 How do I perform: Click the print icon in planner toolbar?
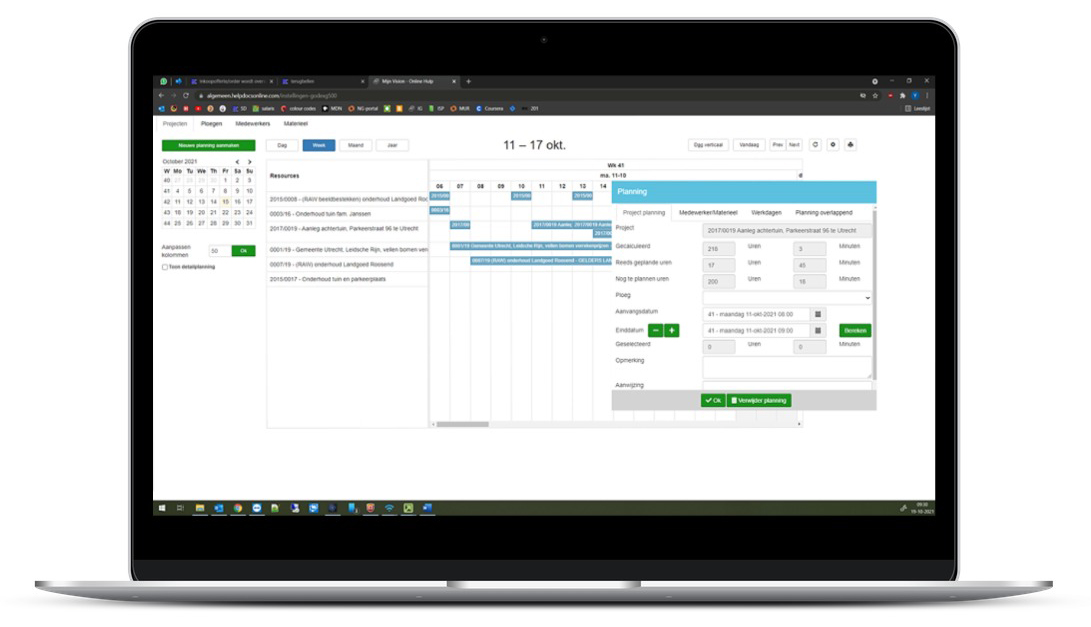tap(850, 145)
